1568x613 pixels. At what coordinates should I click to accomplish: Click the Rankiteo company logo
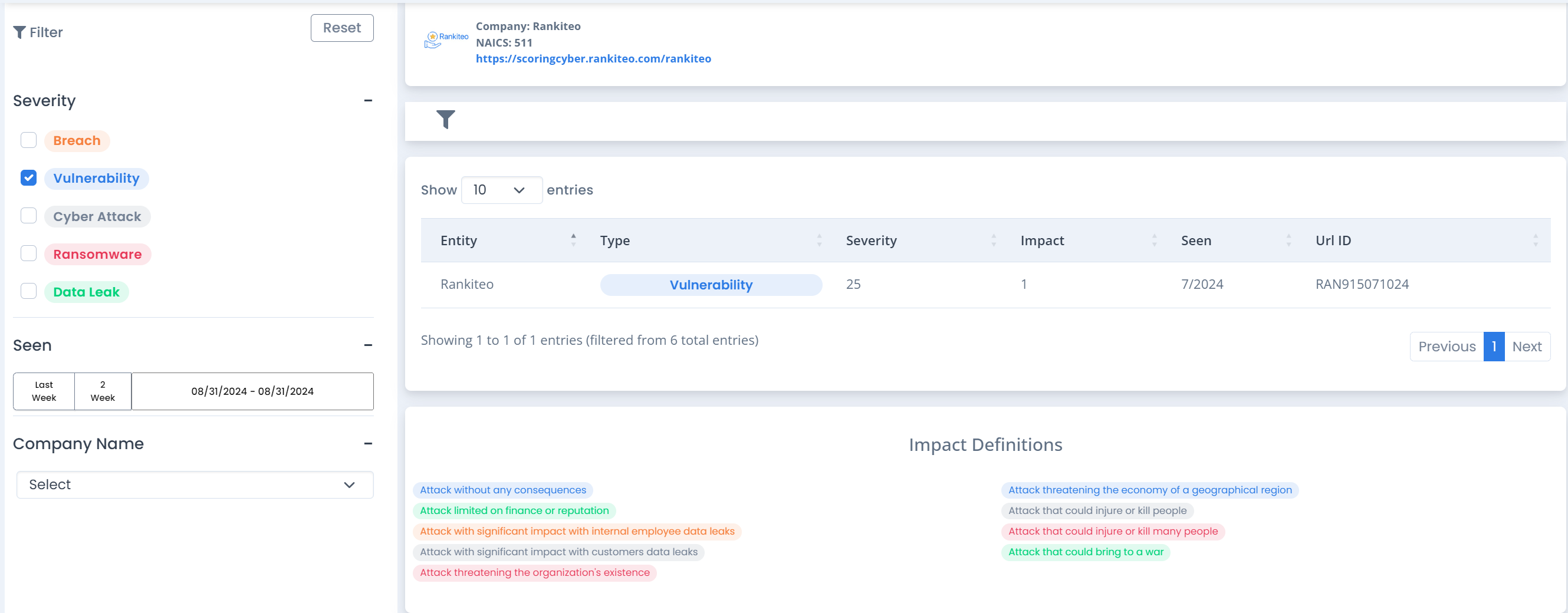point(446,40)
